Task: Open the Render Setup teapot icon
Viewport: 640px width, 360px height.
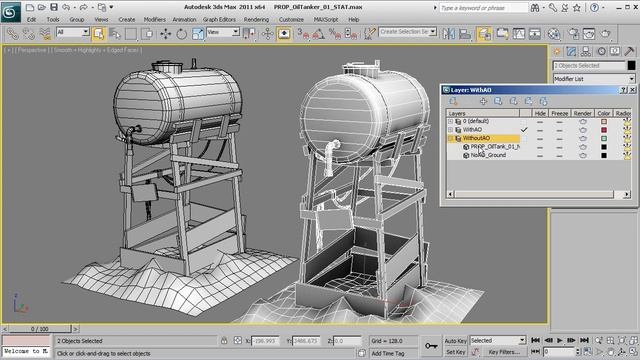Action: [573, 34]
